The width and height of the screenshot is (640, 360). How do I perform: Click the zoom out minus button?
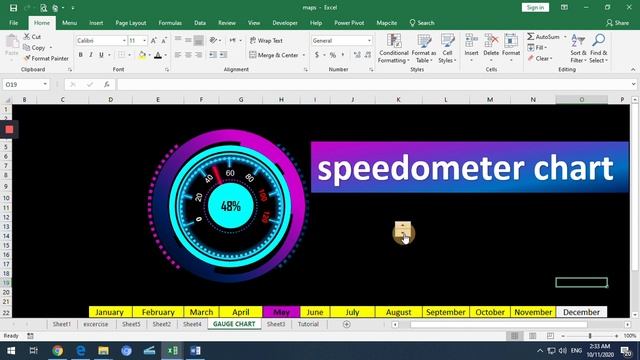(563, 336)
